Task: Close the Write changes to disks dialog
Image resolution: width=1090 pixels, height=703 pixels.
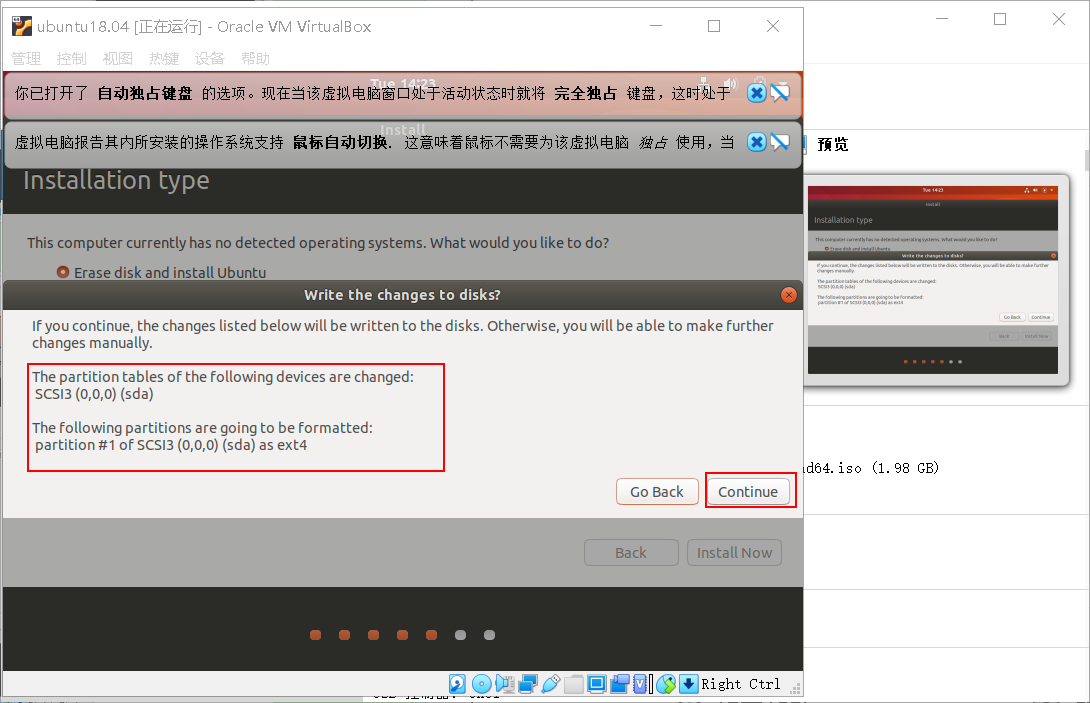Action: [x=788, y=295]
